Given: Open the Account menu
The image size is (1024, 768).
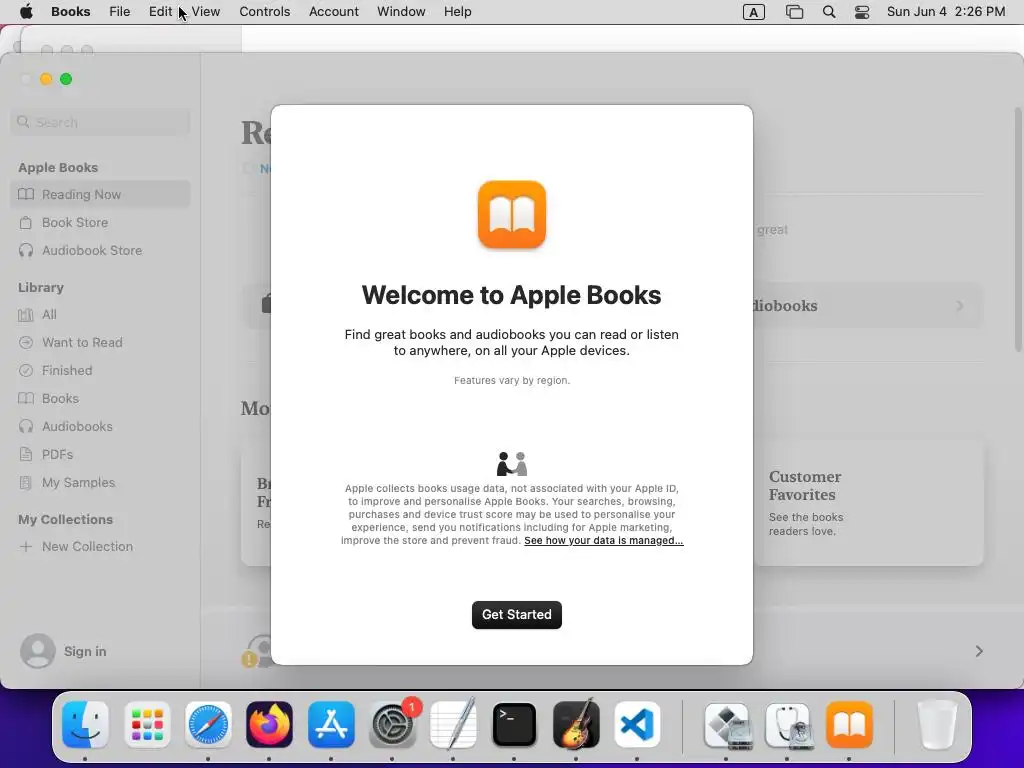Looking at the screenshot, I should coord(334,12).
